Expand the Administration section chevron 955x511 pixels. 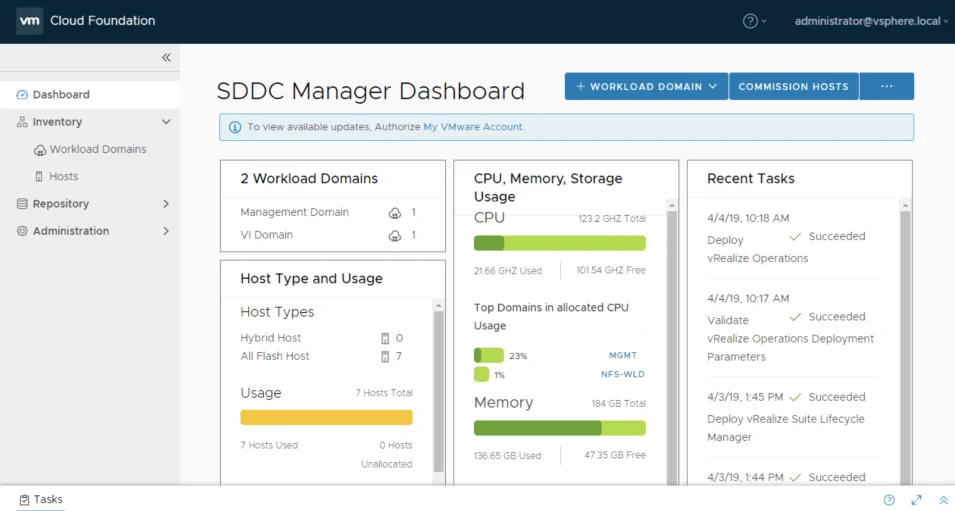(166, 231)
